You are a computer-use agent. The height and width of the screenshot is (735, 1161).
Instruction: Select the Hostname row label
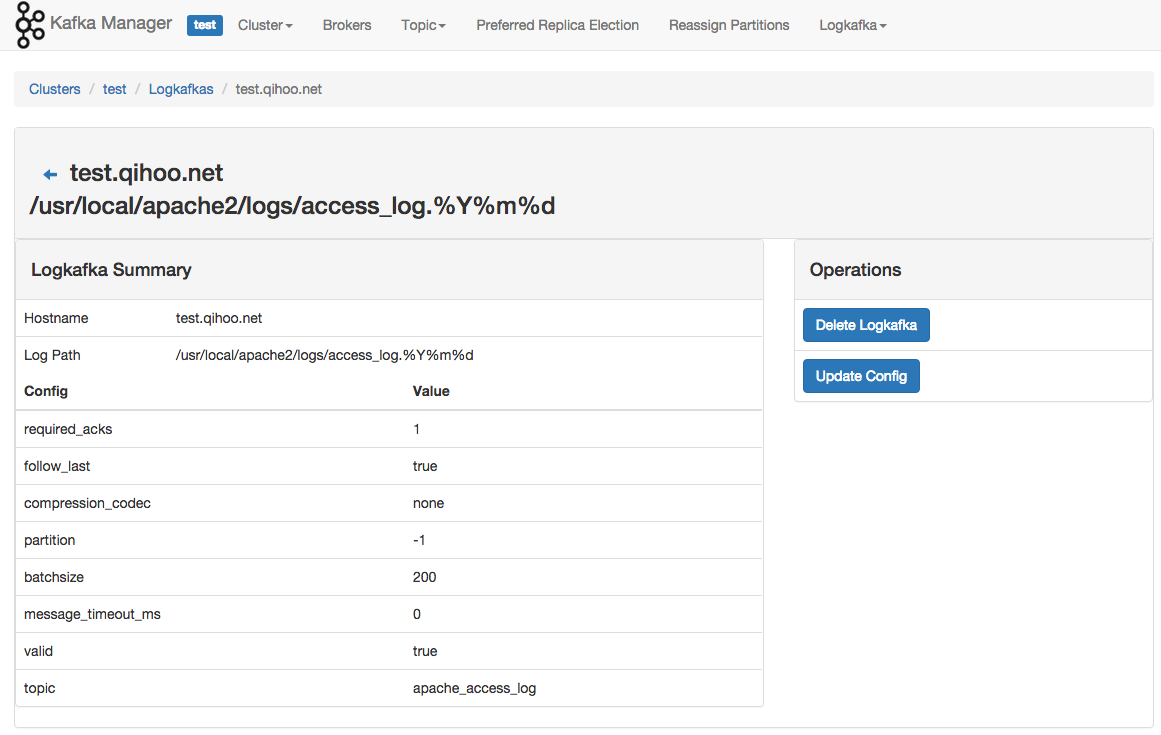coord(56,318)
